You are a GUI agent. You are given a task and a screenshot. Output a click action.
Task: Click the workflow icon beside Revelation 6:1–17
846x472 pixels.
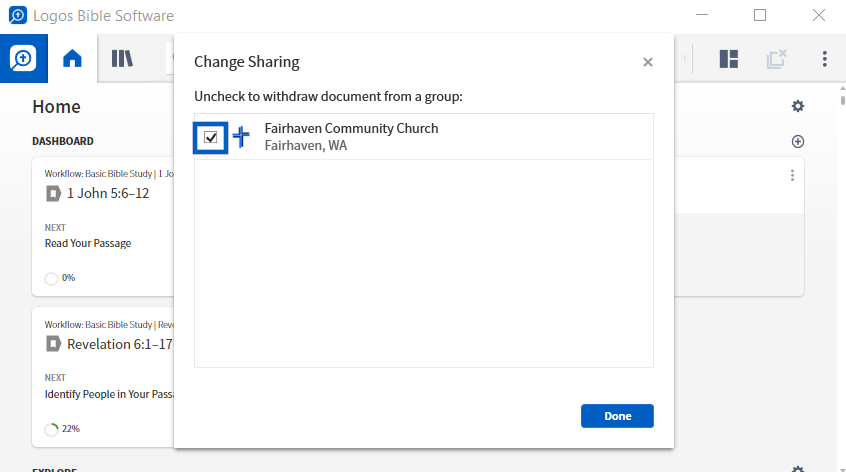53,344
